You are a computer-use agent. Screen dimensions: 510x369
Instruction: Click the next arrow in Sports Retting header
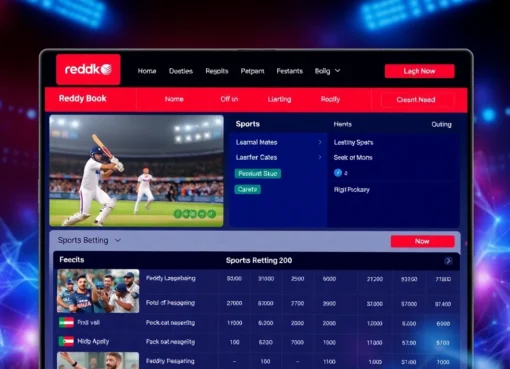point(448,261)
